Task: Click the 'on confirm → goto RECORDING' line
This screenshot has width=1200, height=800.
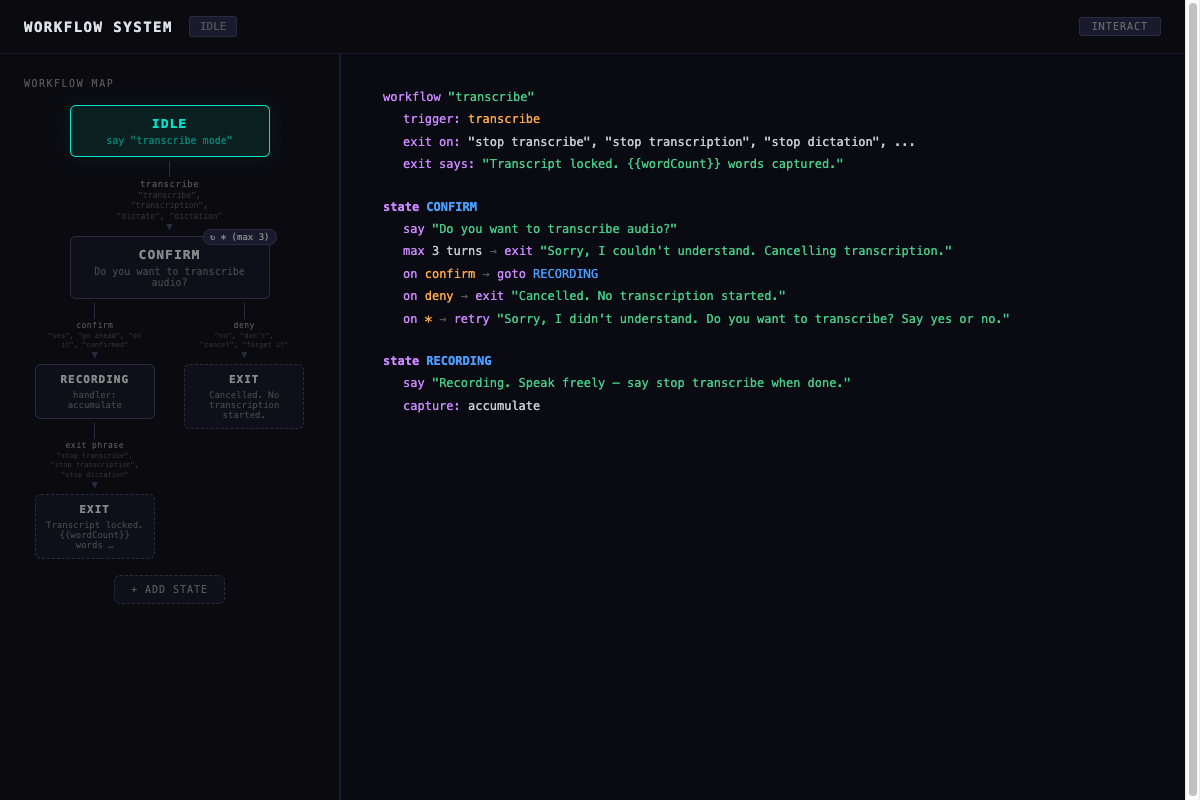Action: click(501, 274)
